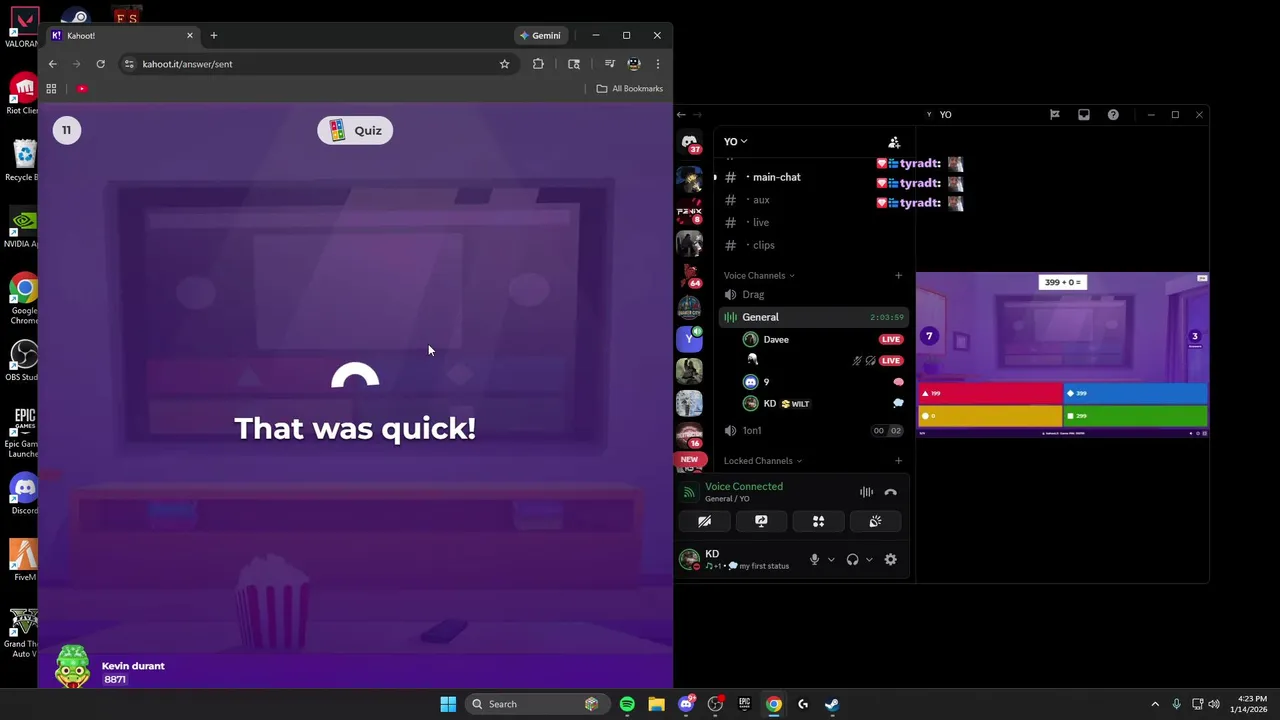Add channel to Locked Channels plus icon
Screen dimensions: 1280x720
coord(898,461)
